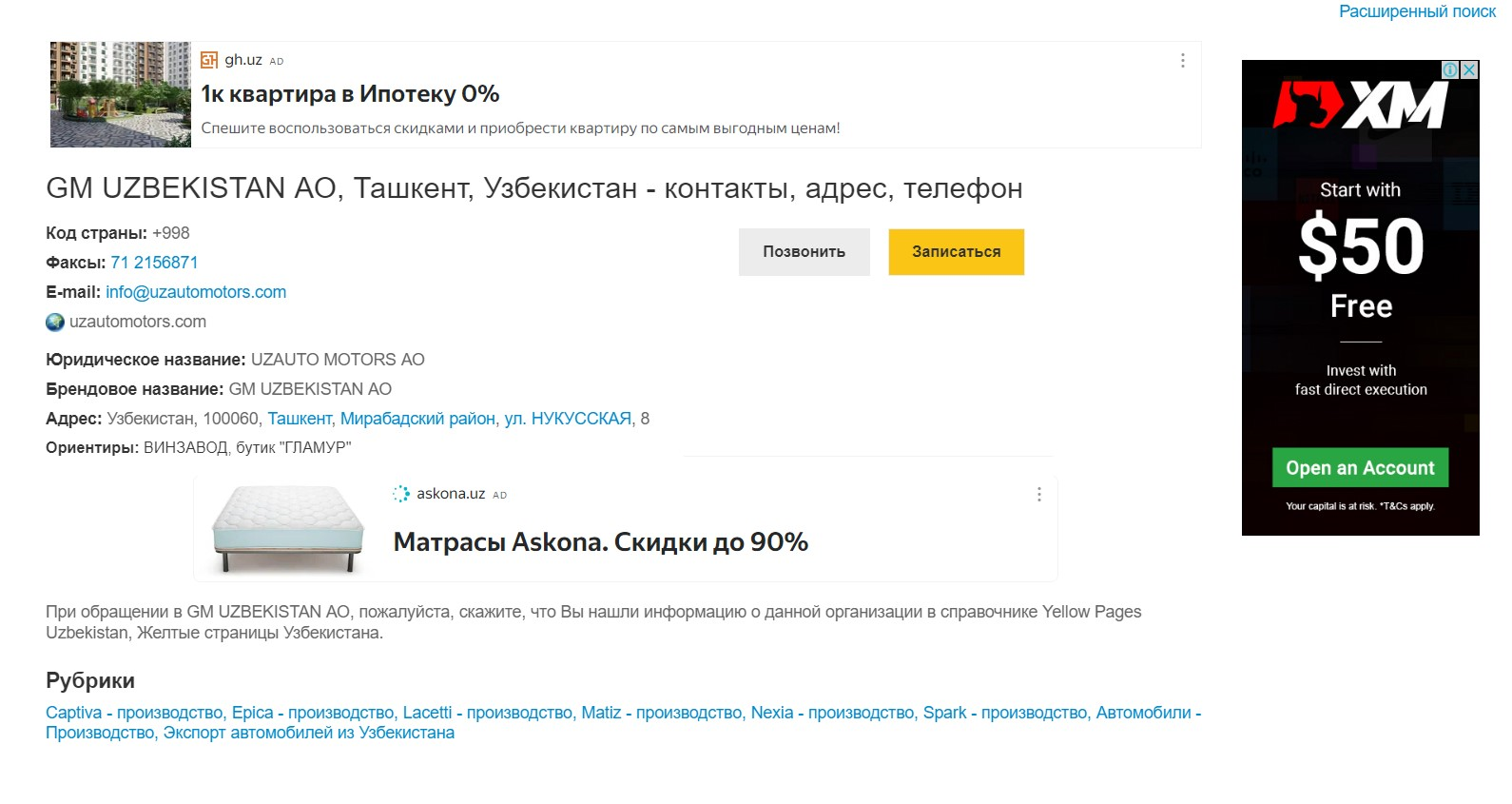Click the 'Invest with fast direct execution' text
This screenshot has height=804, width=1512.
coord(1361,380)
